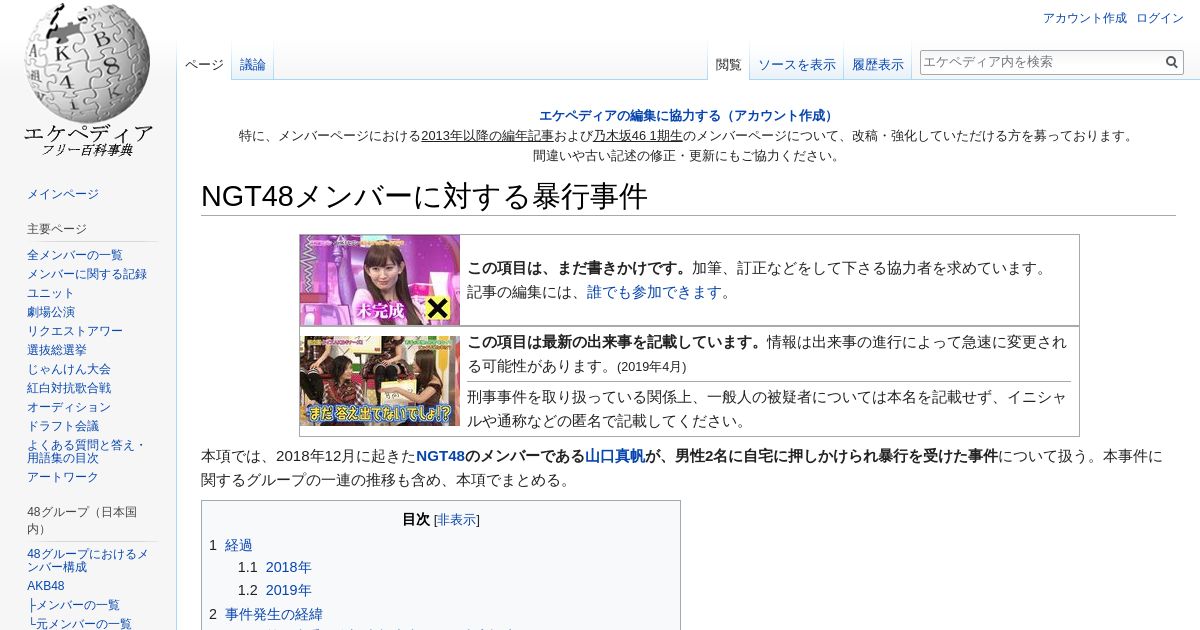Open 全メンバーの一覧 in sidebar
This screenshot has width=1200, height=630.
(75, 255)
